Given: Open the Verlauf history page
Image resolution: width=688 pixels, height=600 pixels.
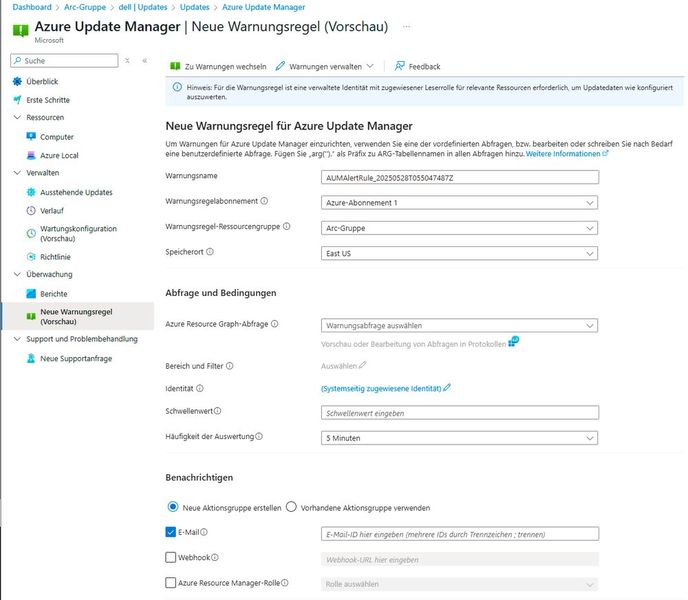Looking at the screenshot, I should tap(52, 211).
